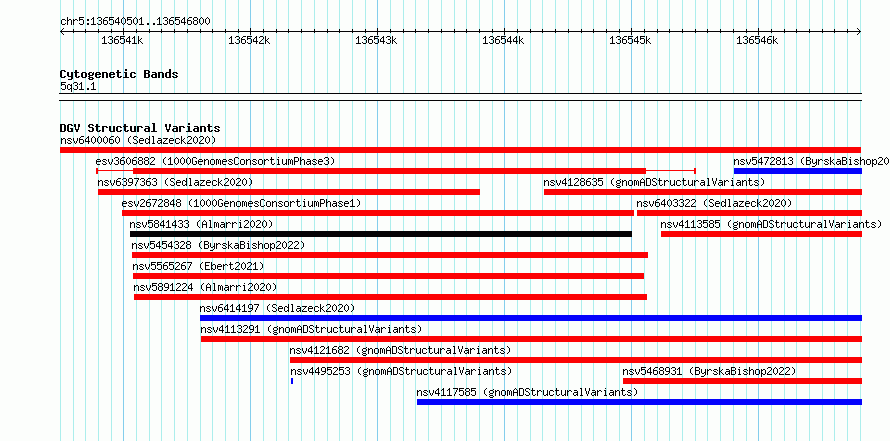Open nsv5891224 (Almarri2020) label
890x441 pixels.
pyautogui.click(x=205, y=287)
